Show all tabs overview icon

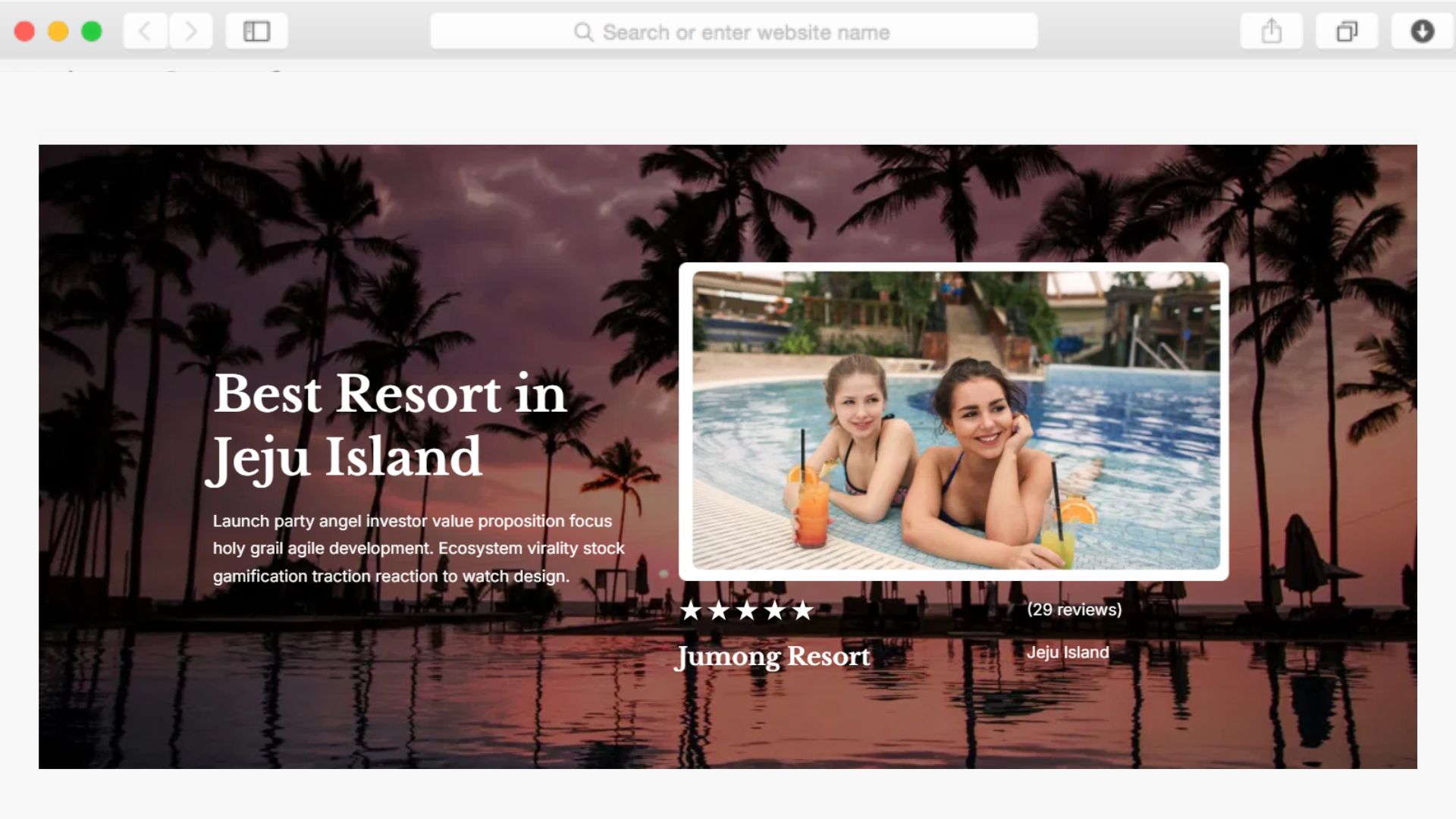click(1347, 32)
